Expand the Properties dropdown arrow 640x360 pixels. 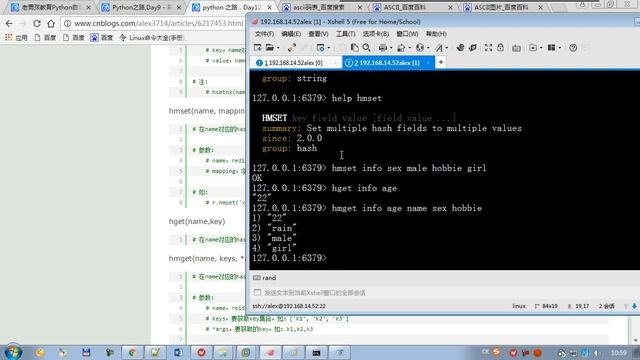point(328,48)
